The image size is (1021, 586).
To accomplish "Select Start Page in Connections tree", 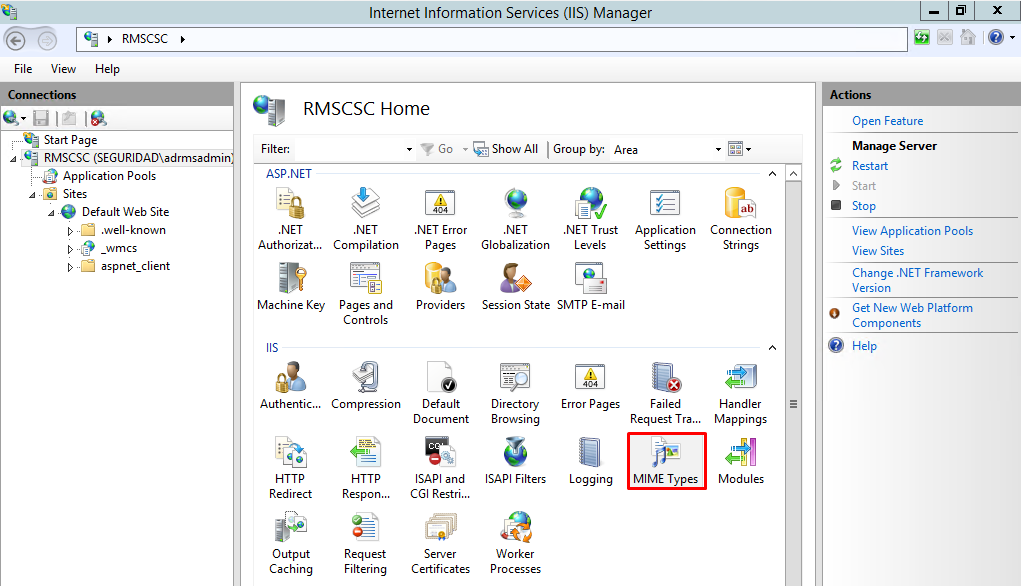I will point(70,140).
